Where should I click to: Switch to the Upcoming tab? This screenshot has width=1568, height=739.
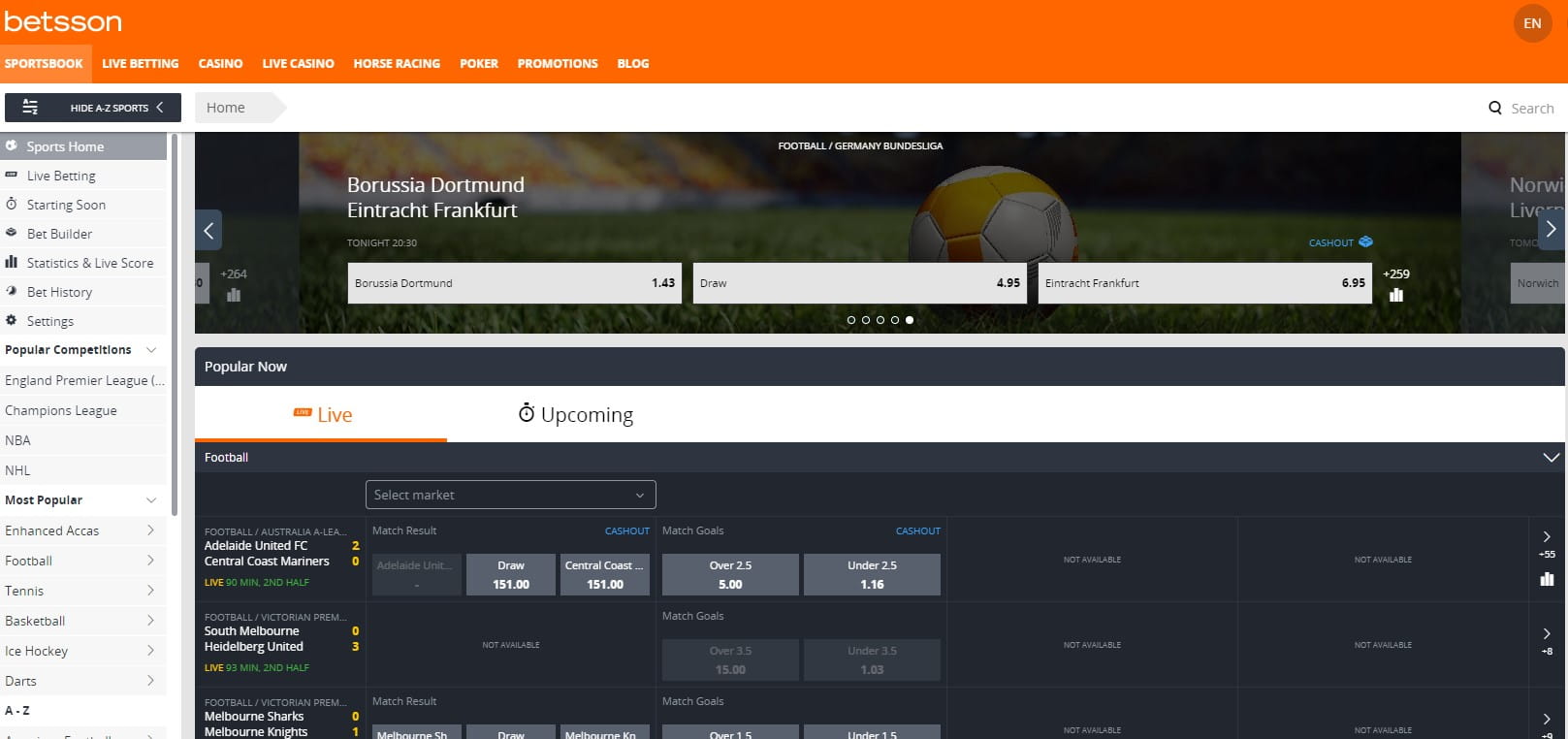click(x=576, y=414)
